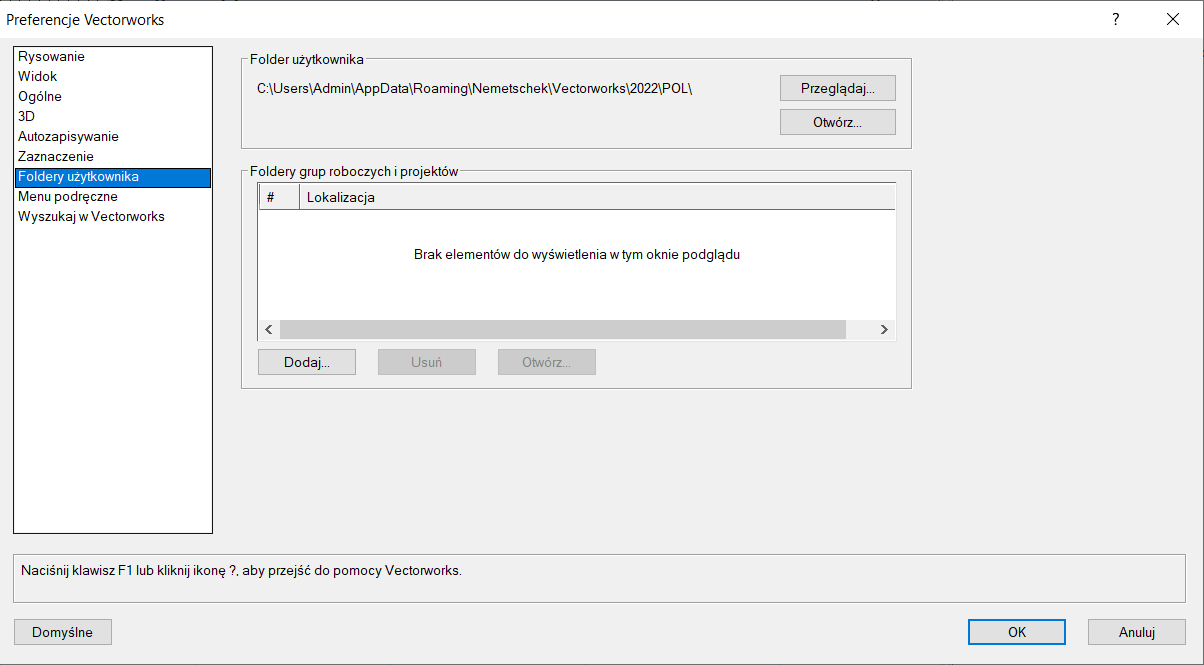
Task: Click Otwórz... below the workgroup folders list
Action: [547, 362]
